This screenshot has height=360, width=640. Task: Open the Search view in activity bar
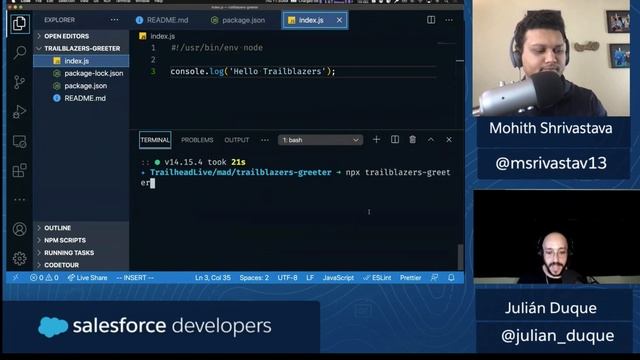pyautogui.click(x=19, y=53)
